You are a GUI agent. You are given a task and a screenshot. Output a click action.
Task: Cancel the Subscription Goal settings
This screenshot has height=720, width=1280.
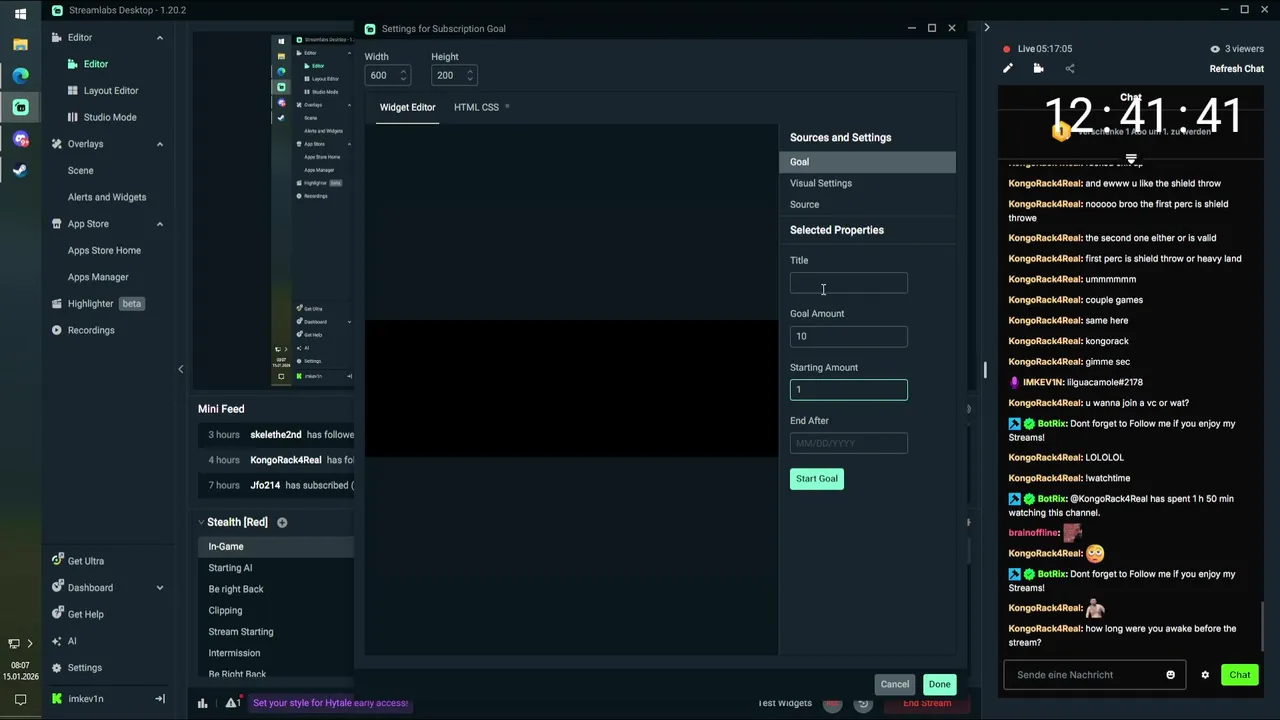point(894,684)
